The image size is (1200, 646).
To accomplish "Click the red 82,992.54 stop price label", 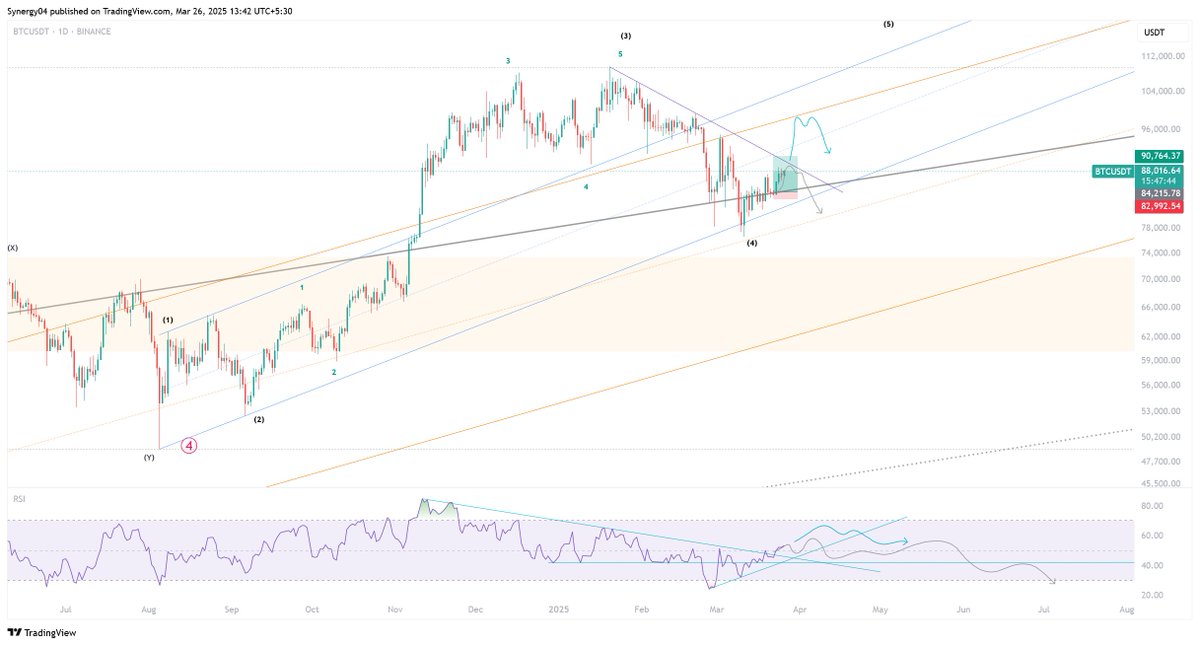I will (x=1160, y=206).
